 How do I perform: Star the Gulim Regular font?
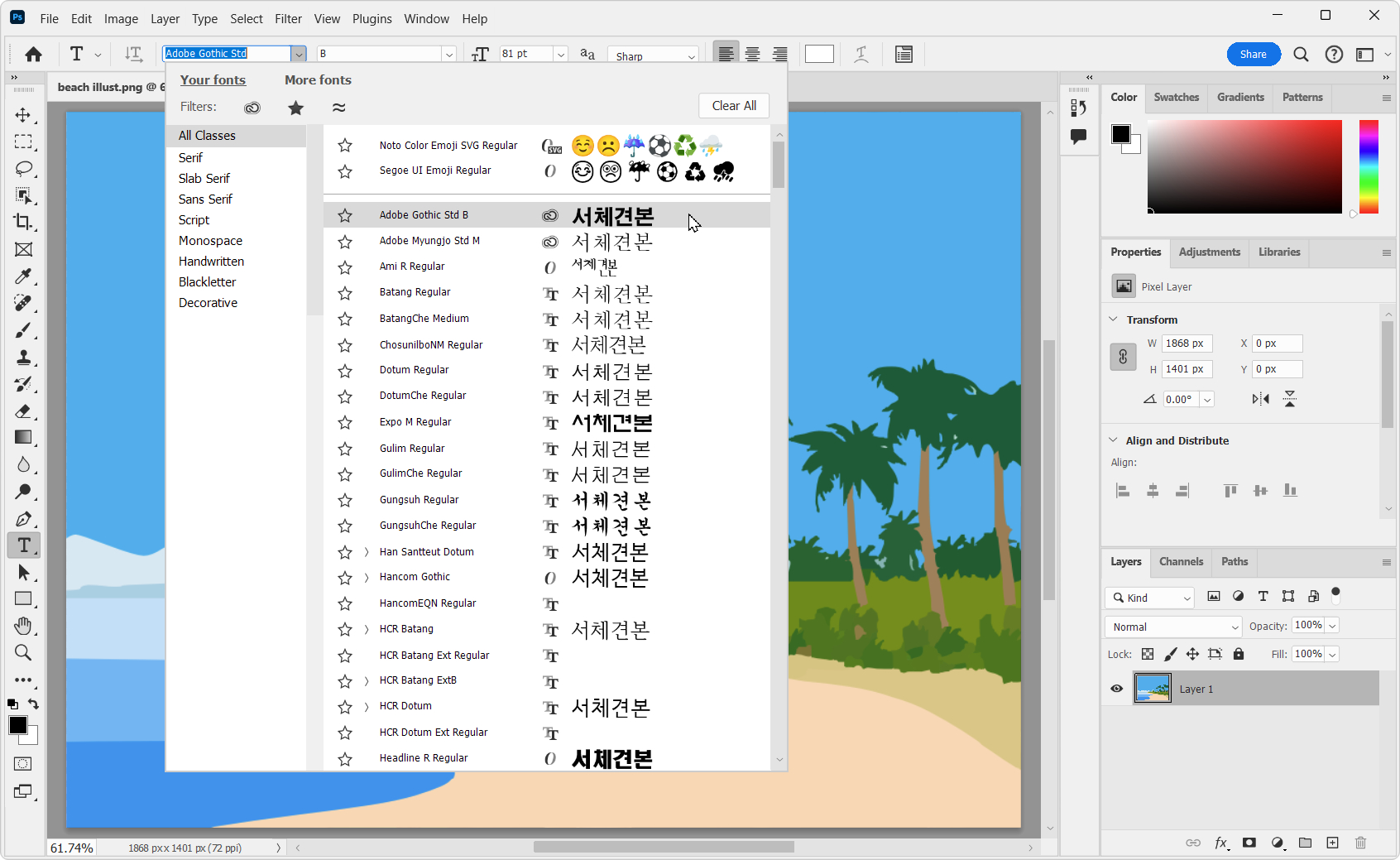coord(345,449)
